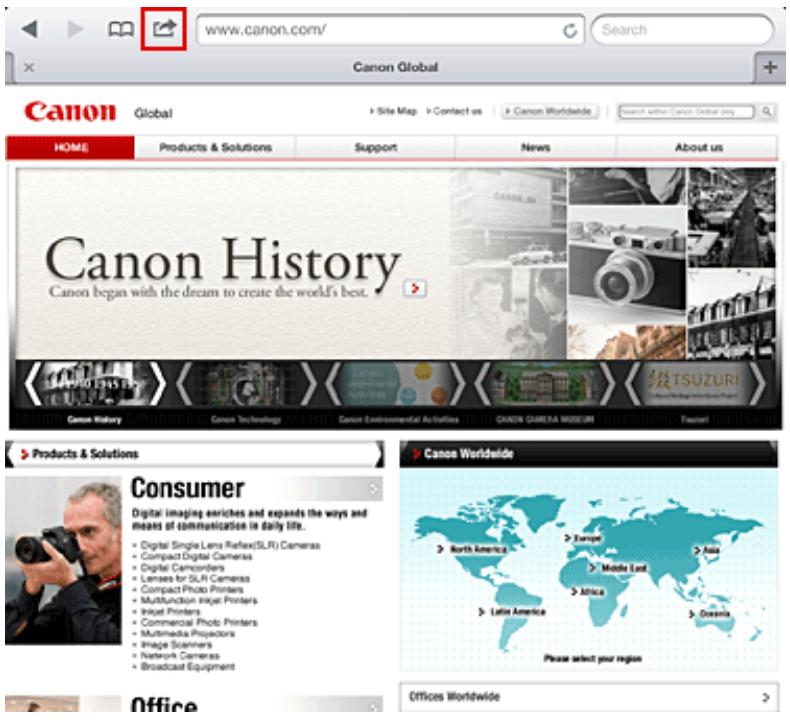790x720 pixels.
Task: Select the HOME navigation tab
Action: [x=71, y=147]
